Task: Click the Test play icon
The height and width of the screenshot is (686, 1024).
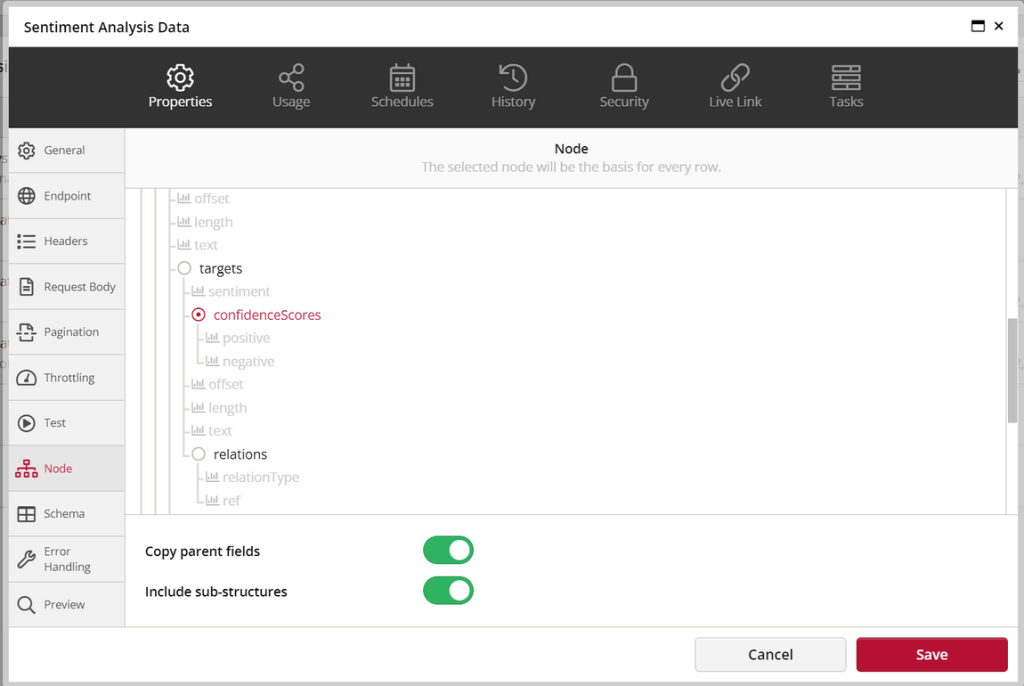Action: [x=26, y=423]
